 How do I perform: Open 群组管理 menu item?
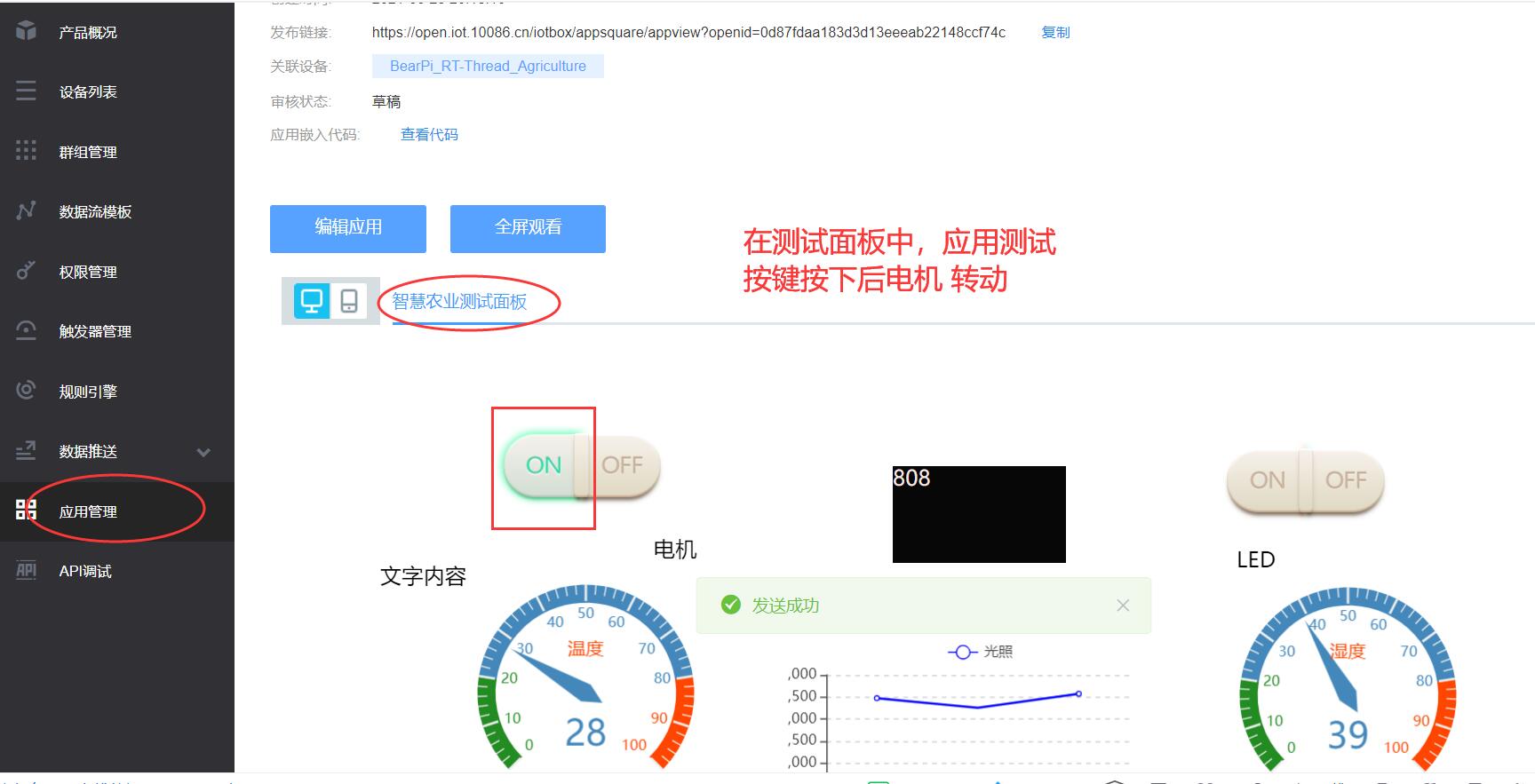pos(117,152)
